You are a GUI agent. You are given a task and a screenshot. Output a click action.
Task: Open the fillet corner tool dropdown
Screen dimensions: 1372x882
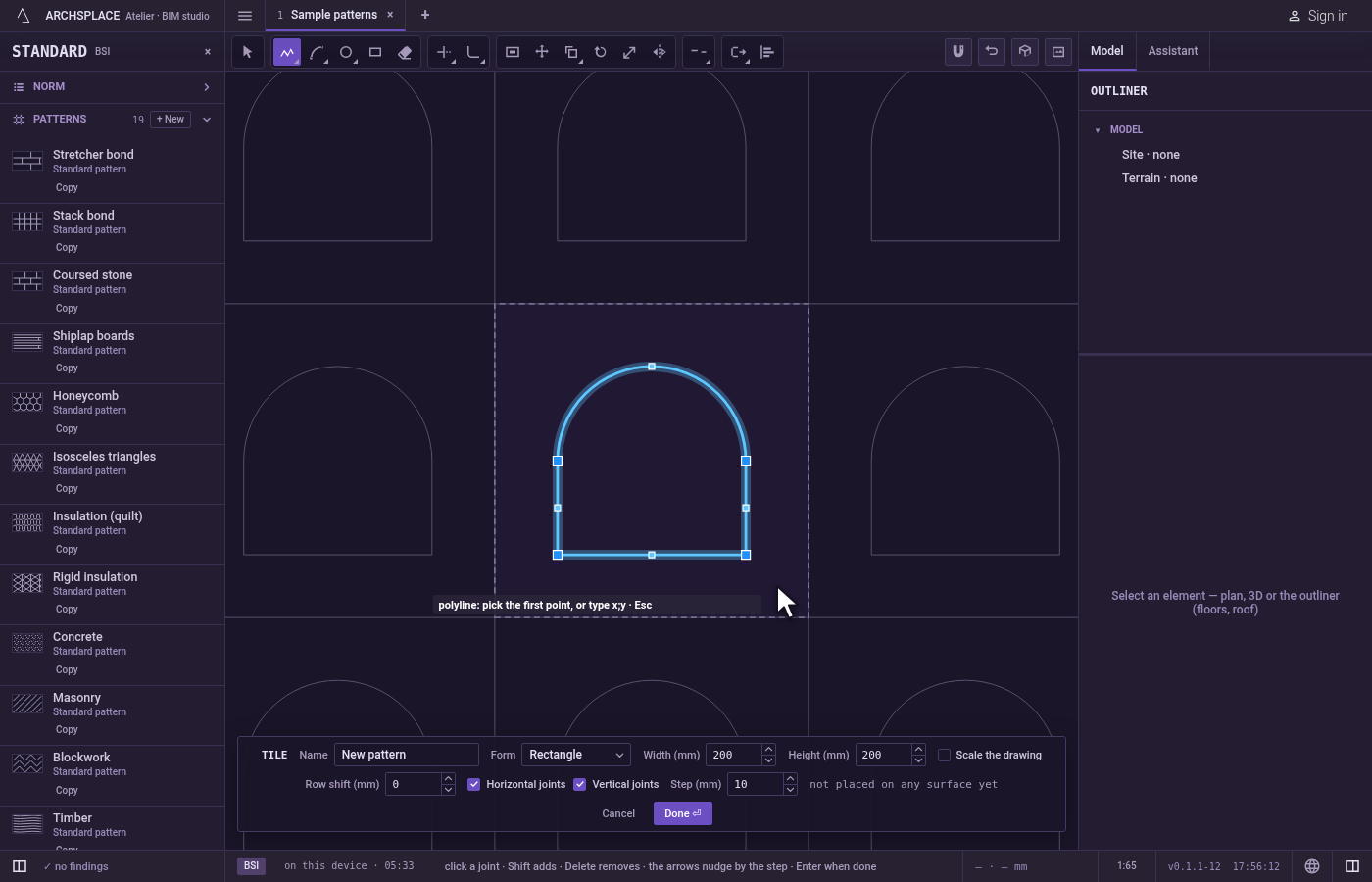[474, 52]
